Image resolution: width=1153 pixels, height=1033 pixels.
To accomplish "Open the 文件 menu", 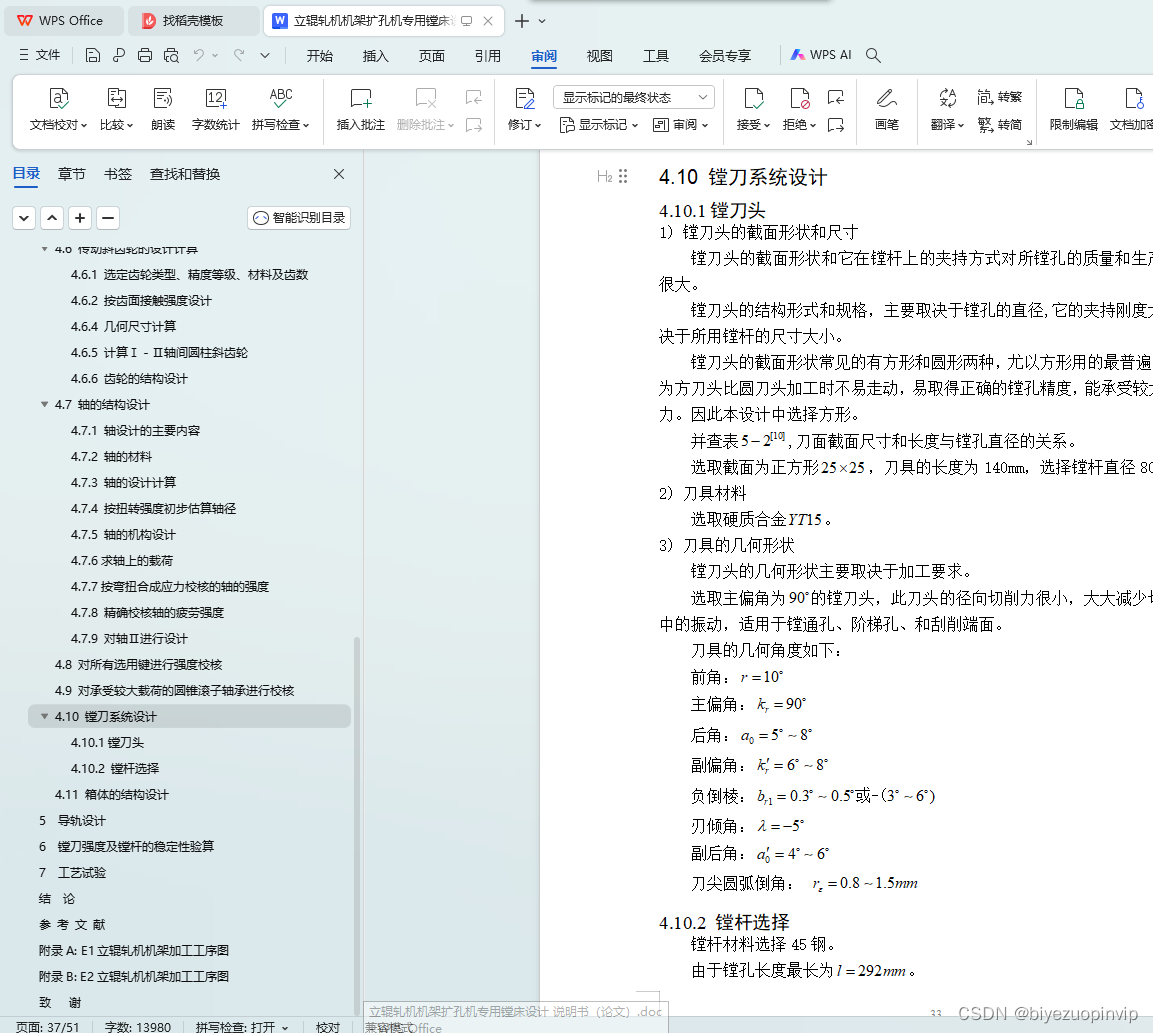I will click(40, 55).
